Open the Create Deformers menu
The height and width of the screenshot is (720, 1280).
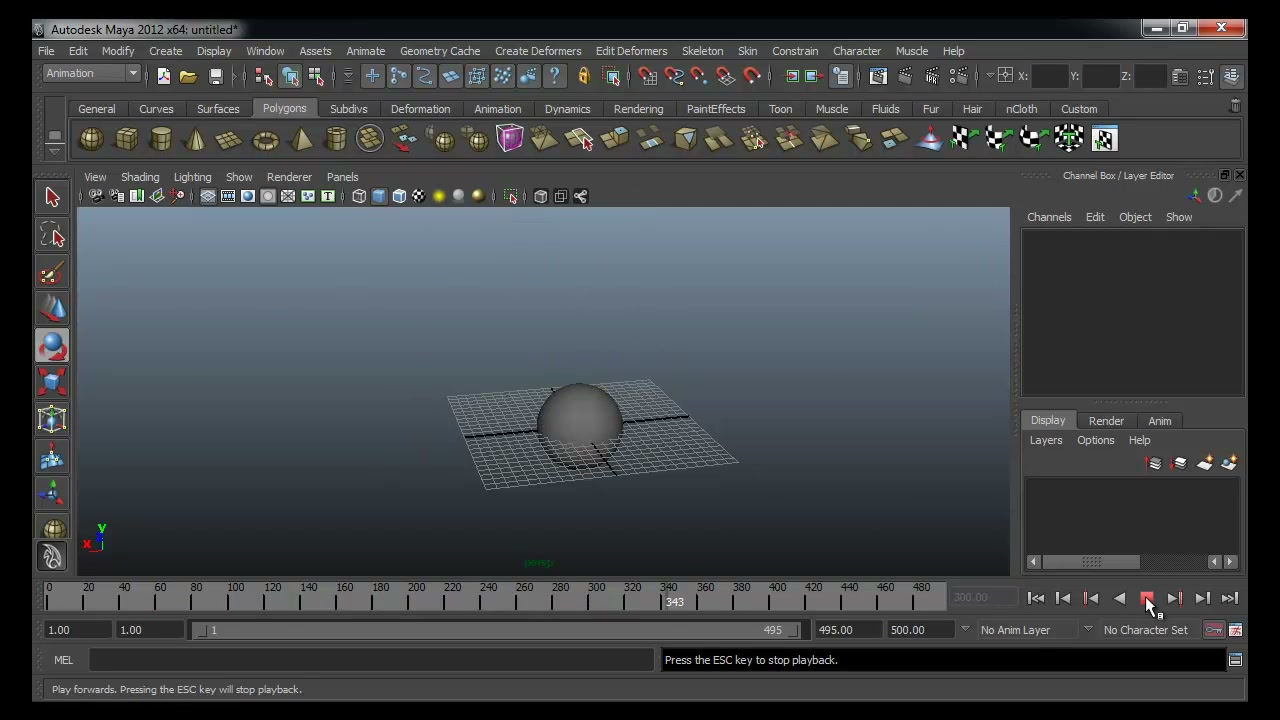(x=538, y=51)
